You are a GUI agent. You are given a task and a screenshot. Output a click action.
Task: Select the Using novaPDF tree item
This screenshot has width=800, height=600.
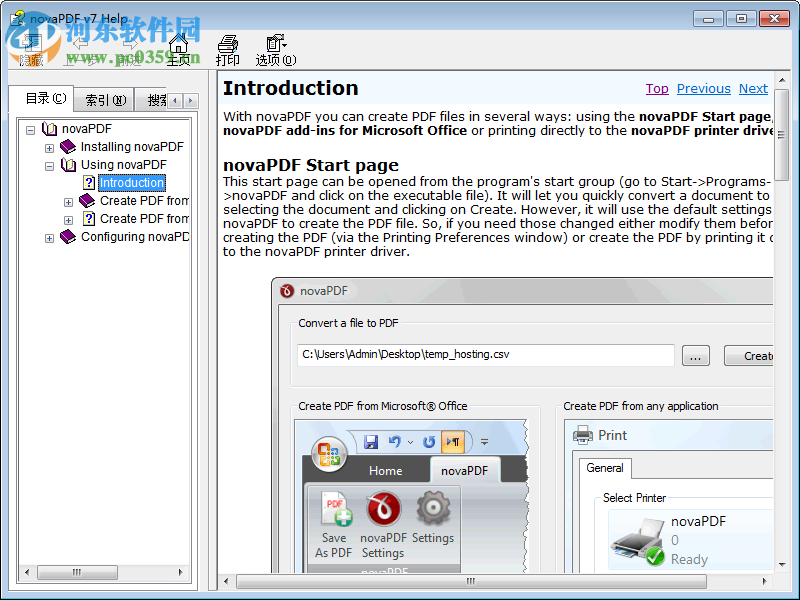124,165
